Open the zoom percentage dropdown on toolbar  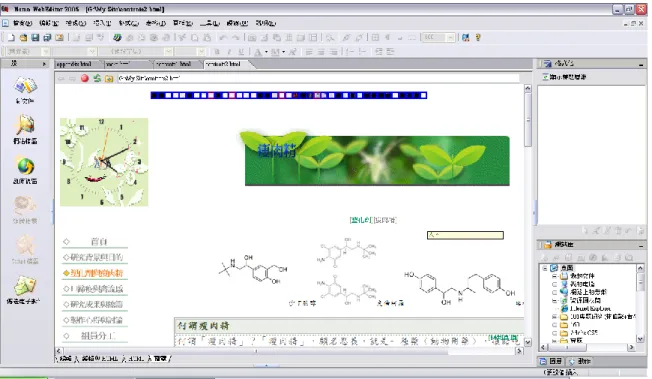click(x=450, y=38)
